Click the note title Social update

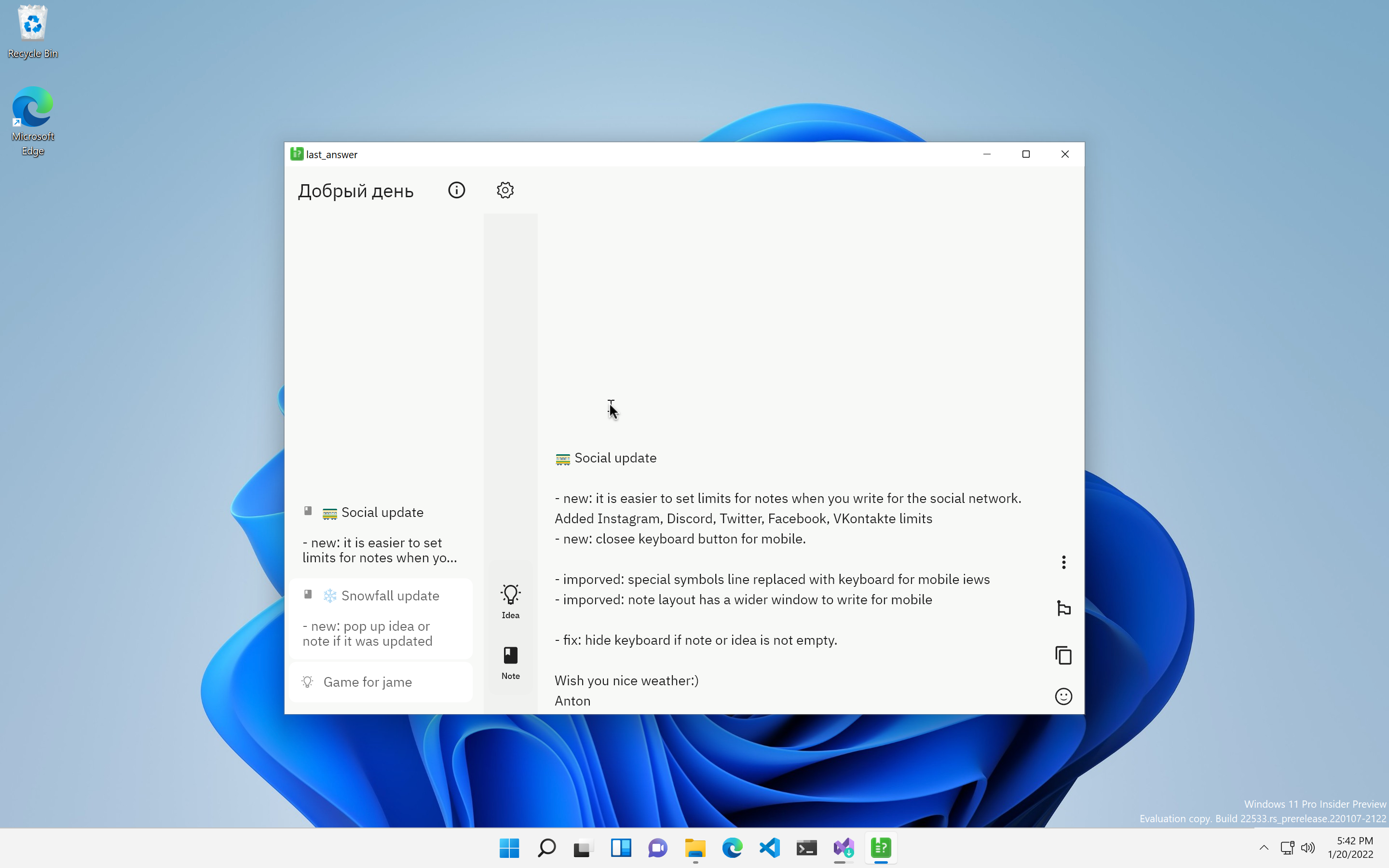615,458
